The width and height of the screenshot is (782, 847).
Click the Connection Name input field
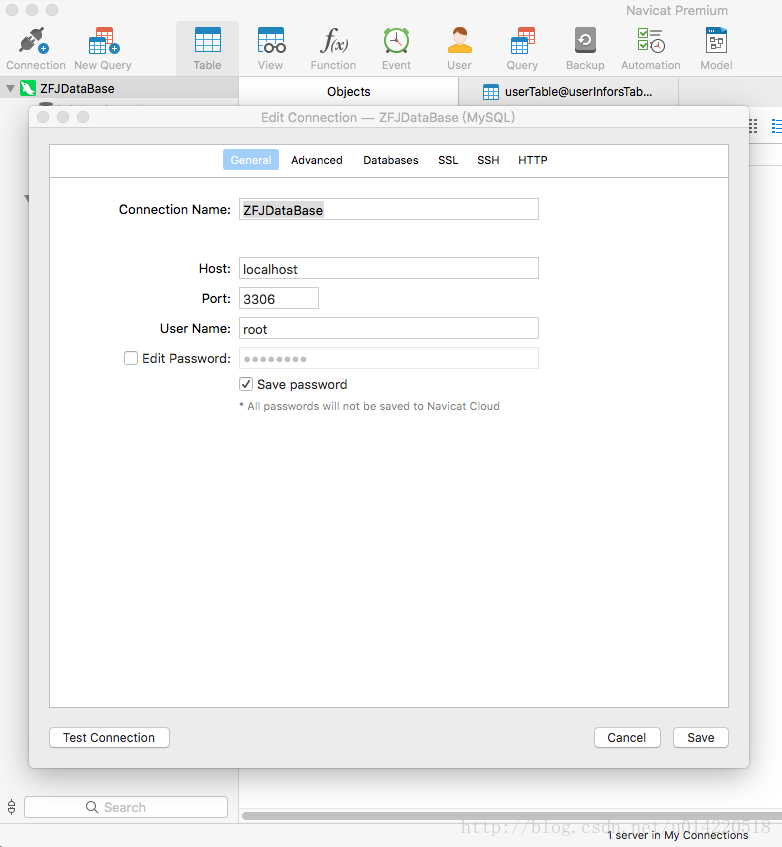(x=389, y=210)
